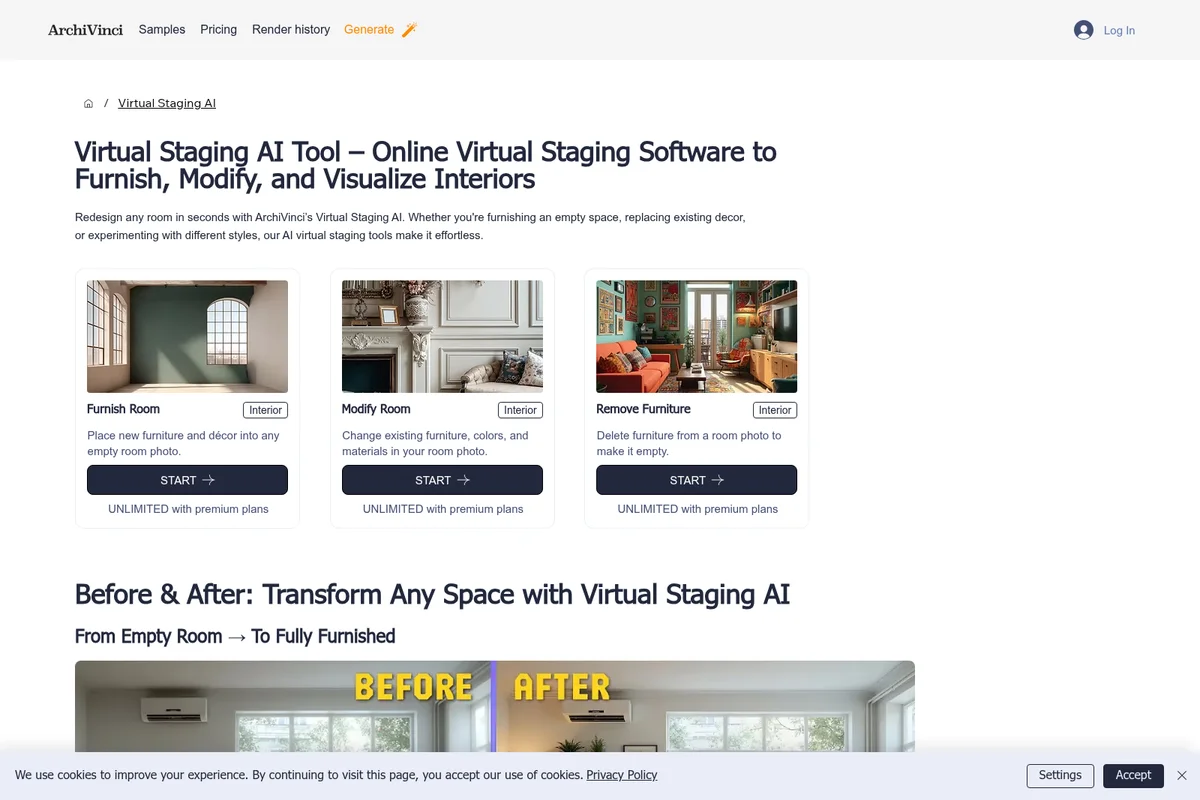Click the ArchiVinci logo
The height and width of the screenshot is (800, 1200).
click(x=85, y=30)
